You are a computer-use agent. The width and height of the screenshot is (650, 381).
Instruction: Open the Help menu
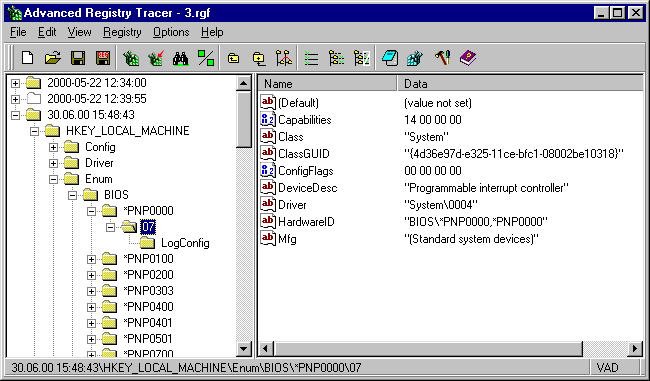click(x=212, y=32)
